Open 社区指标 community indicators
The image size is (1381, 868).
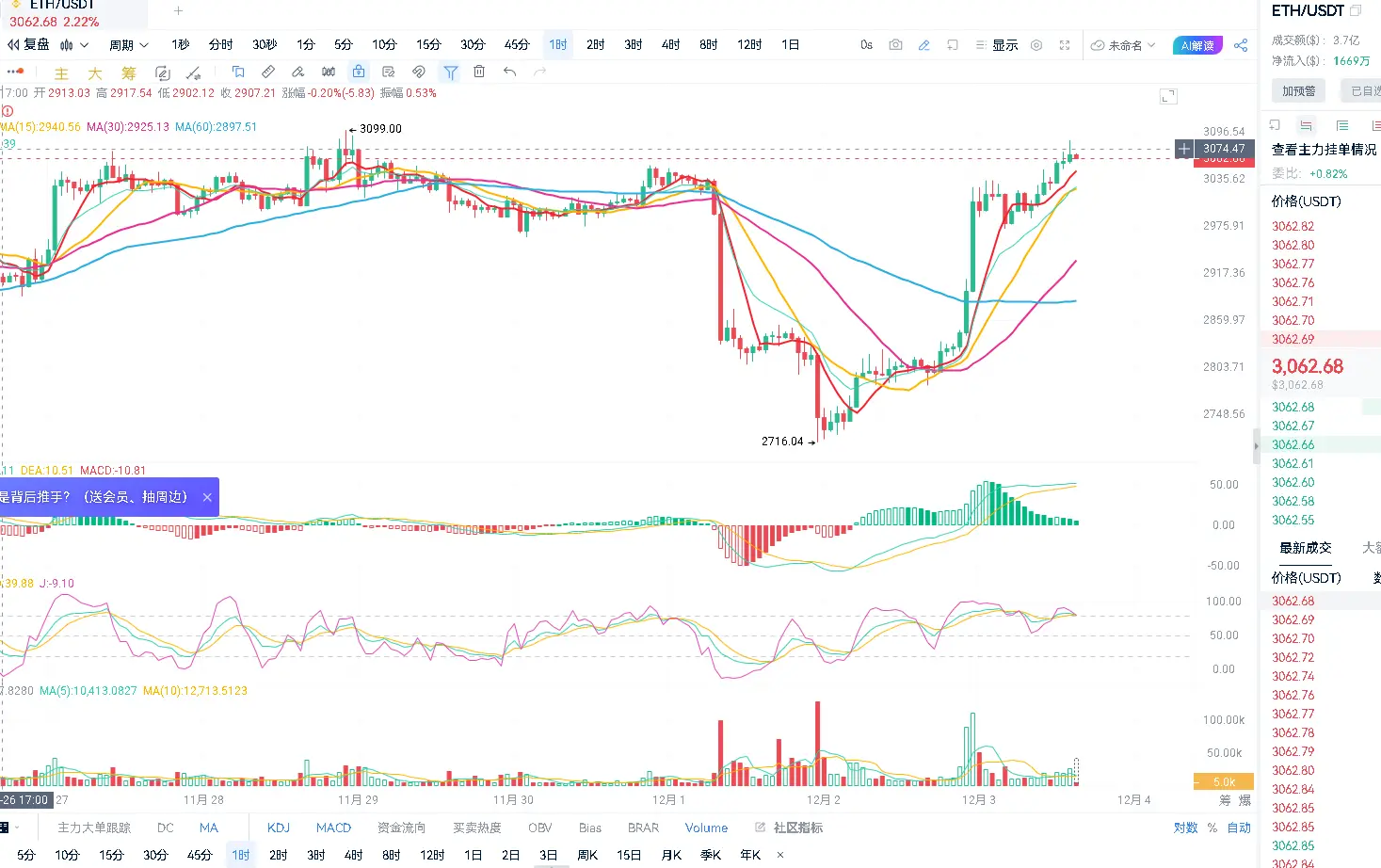pos(789,828)
